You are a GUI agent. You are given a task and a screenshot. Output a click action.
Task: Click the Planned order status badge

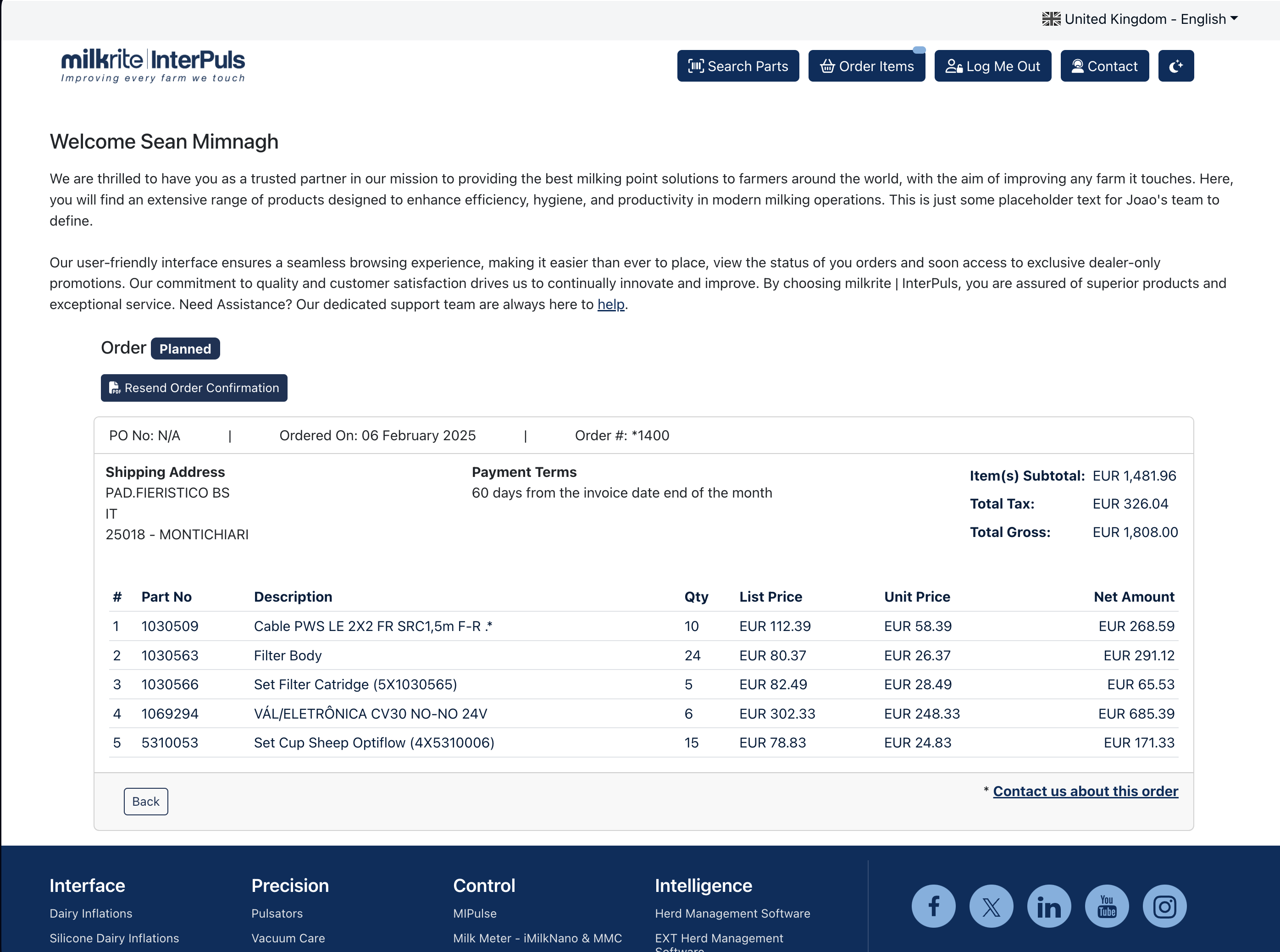[185, 349]
